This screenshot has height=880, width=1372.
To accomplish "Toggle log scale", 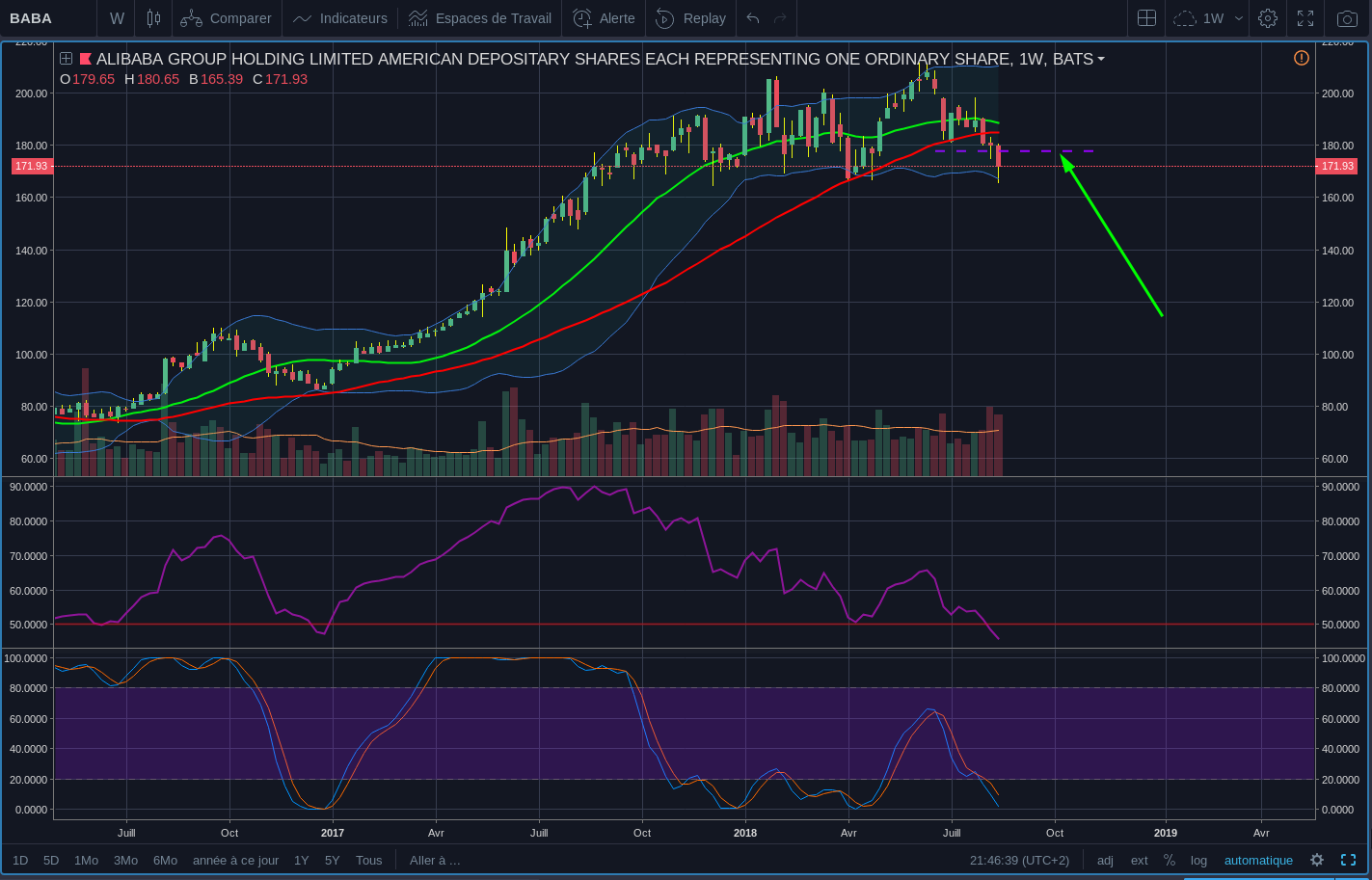I will coord(1198,860).
